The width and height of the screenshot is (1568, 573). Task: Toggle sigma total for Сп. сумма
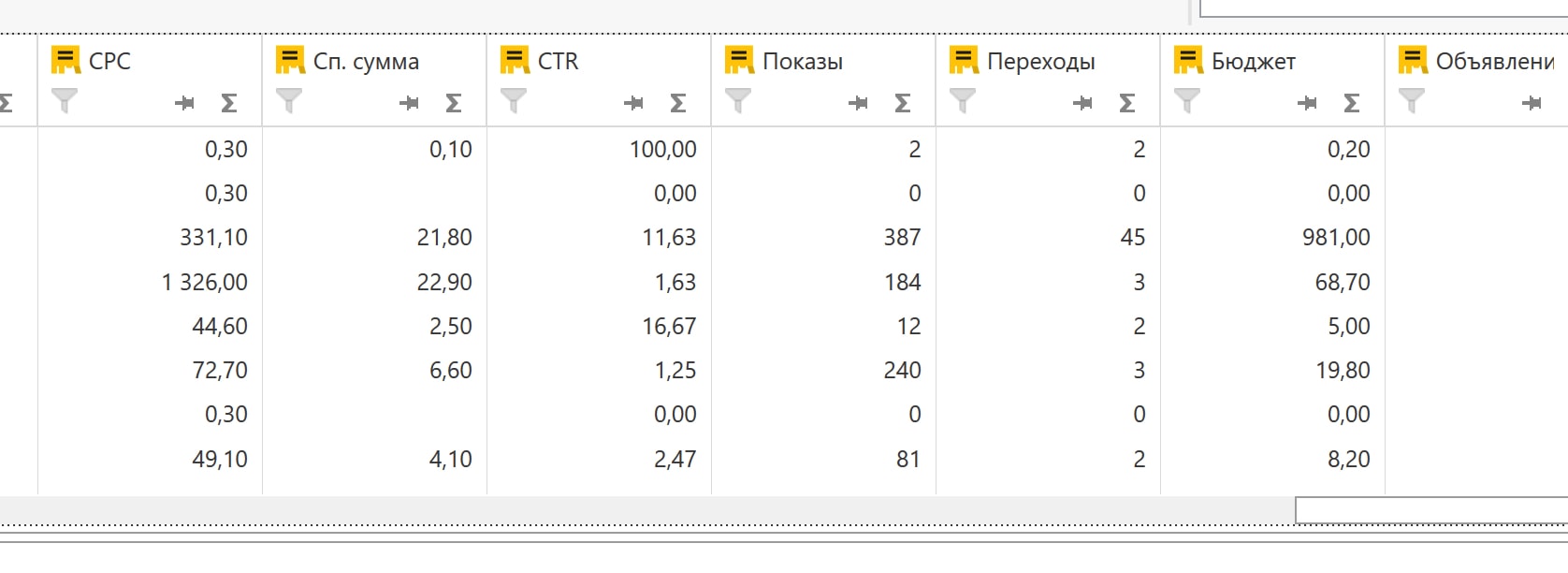click(454, 103)
